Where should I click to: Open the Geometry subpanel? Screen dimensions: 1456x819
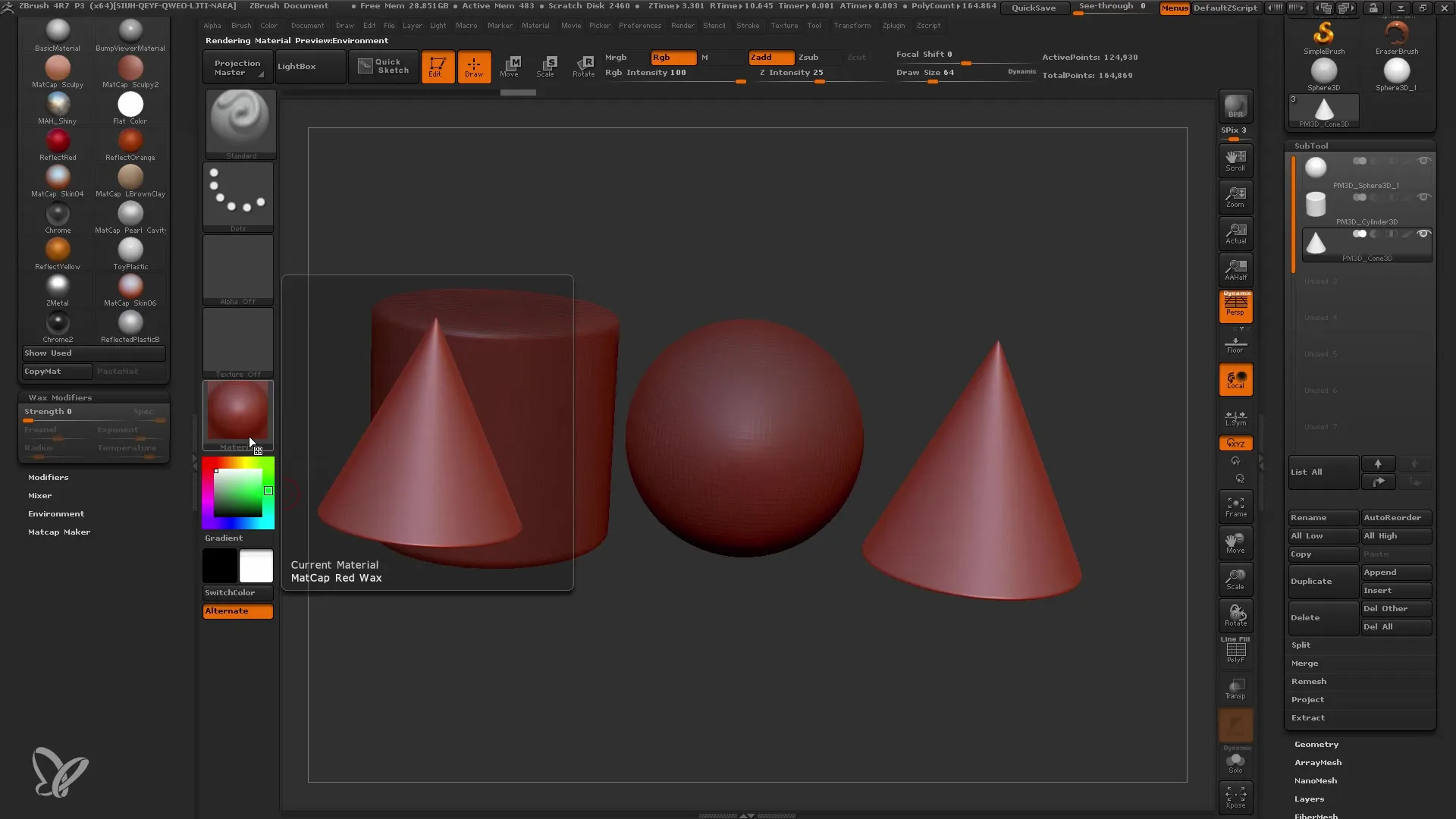coord(1316,743)
